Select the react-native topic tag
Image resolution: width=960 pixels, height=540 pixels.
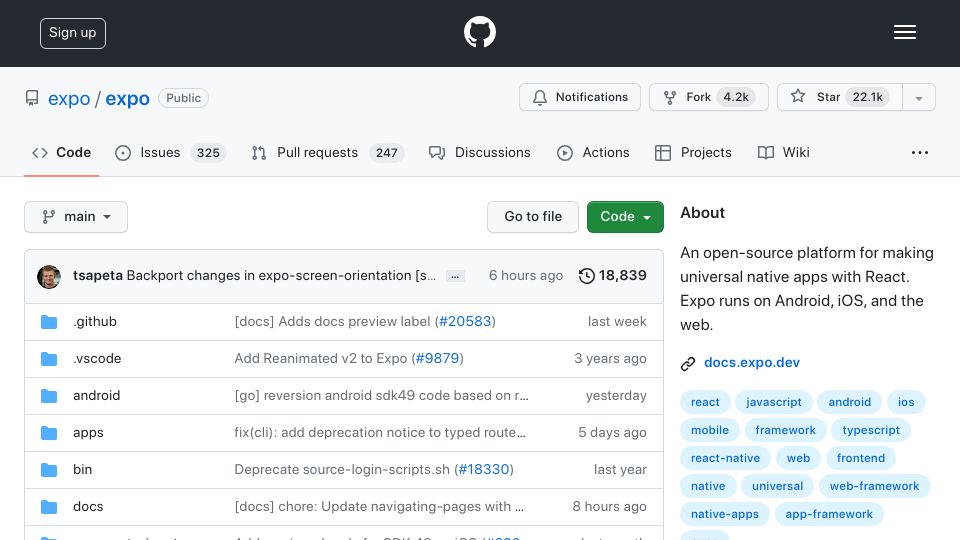[x=726, y=459]
